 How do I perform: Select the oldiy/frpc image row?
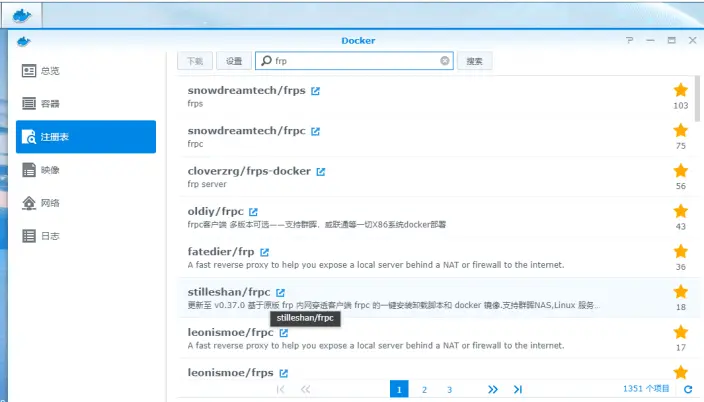pyautogui.click(x=438, y=217)
